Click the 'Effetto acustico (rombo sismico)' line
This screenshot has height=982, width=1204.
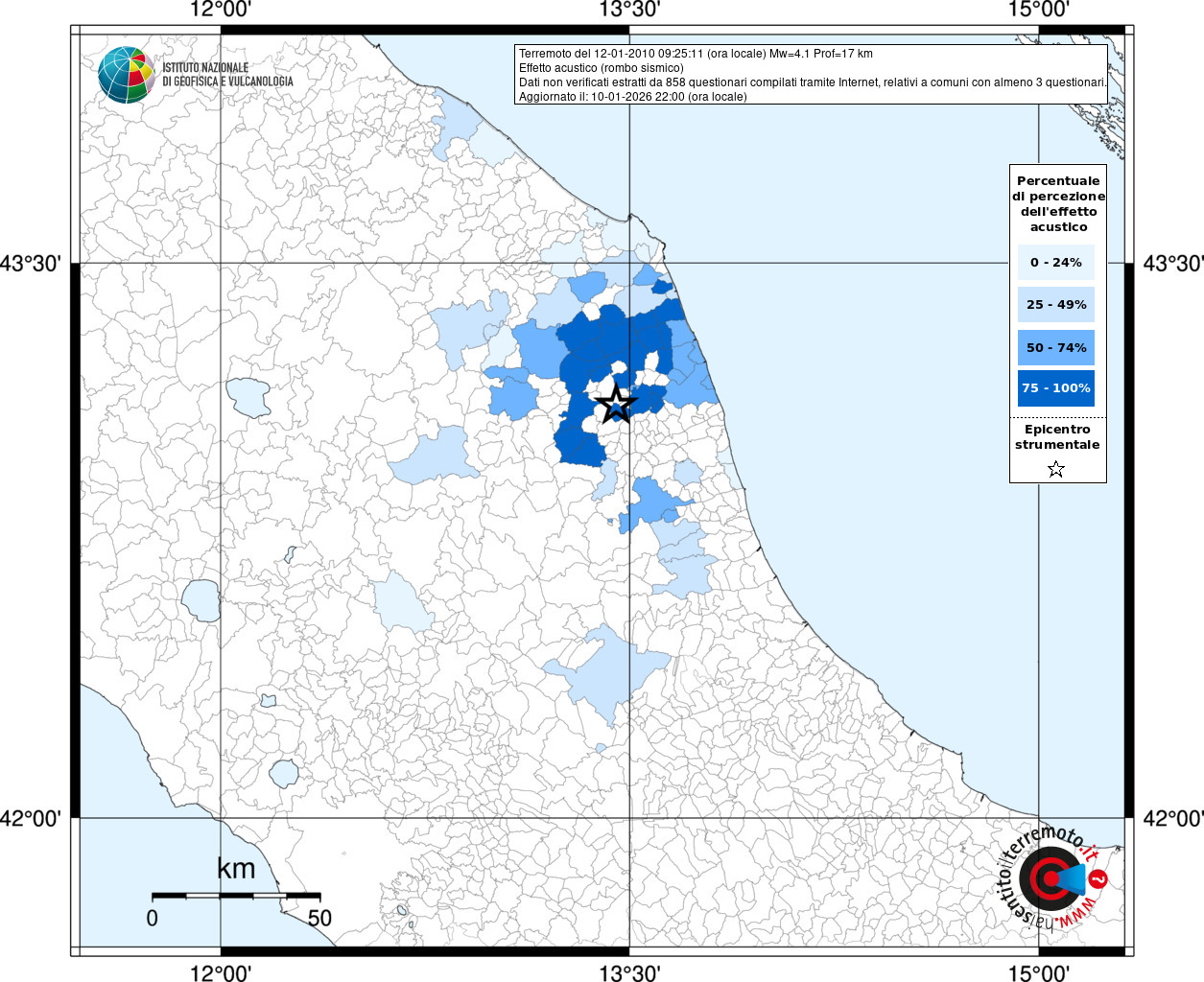click(602, 68)
